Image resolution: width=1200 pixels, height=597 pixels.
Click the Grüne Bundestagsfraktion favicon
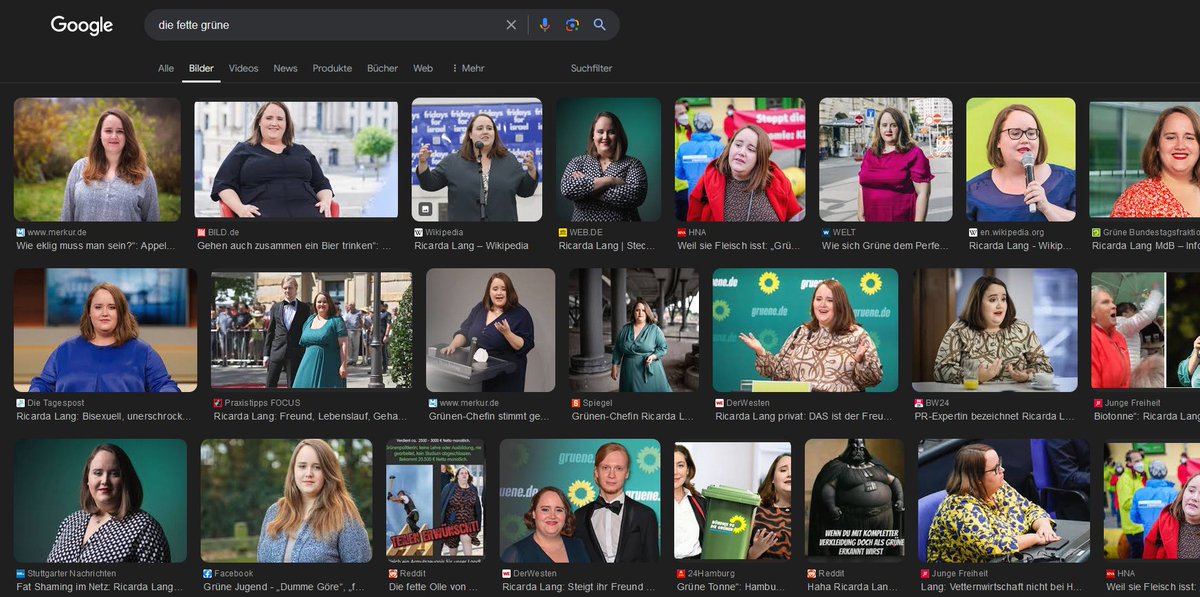1096,232
